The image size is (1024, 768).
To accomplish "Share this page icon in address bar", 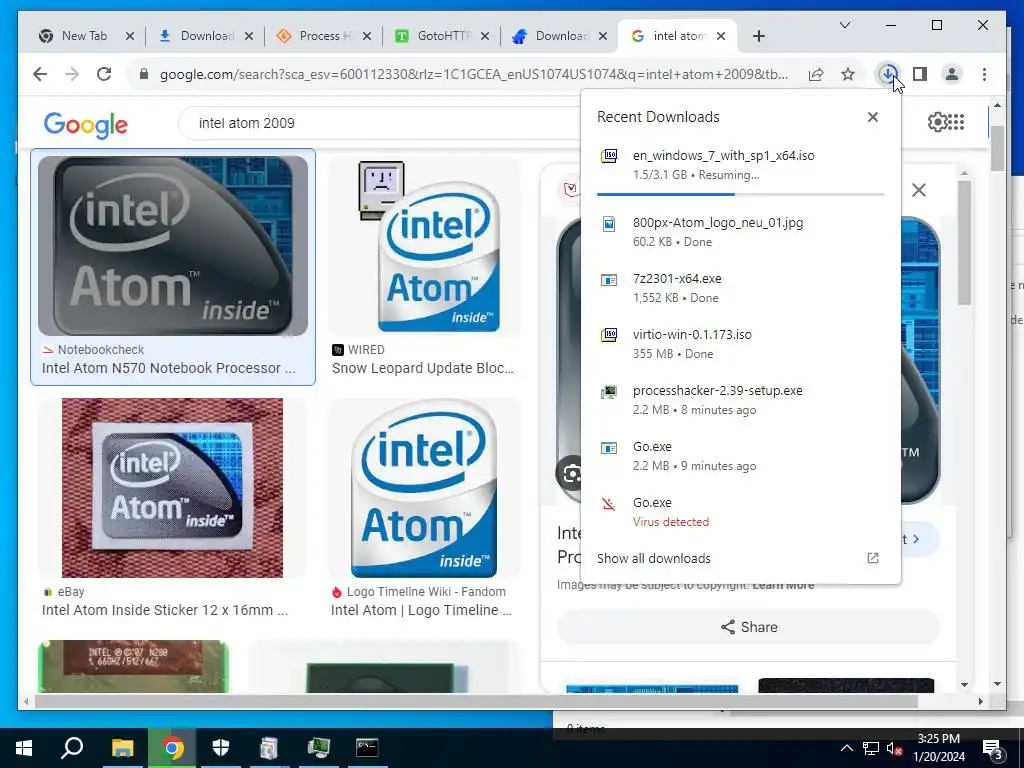I will pyautogui.click(x=816, y=74).
